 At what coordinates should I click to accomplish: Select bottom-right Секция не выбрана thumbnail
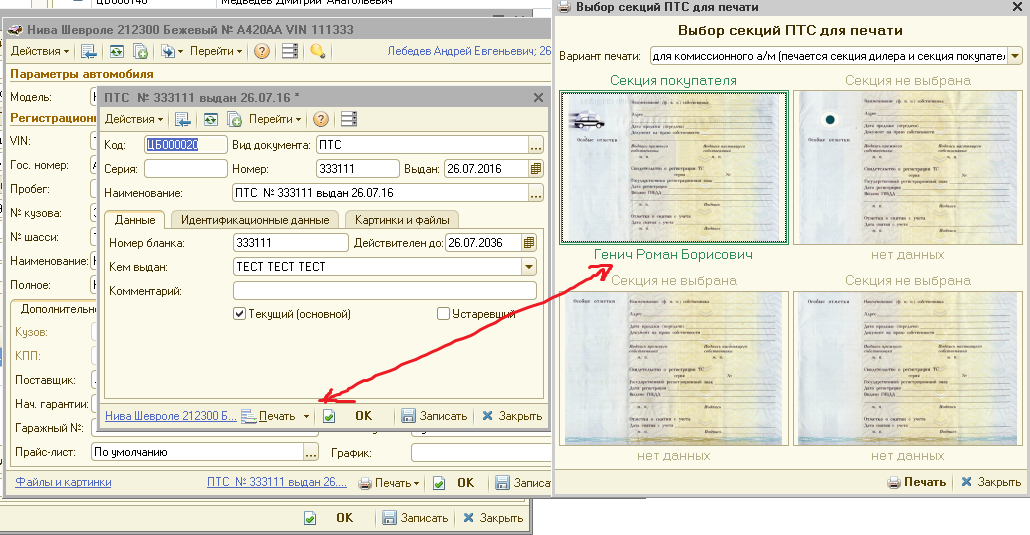pyautogui.click(x=908, y=369)
